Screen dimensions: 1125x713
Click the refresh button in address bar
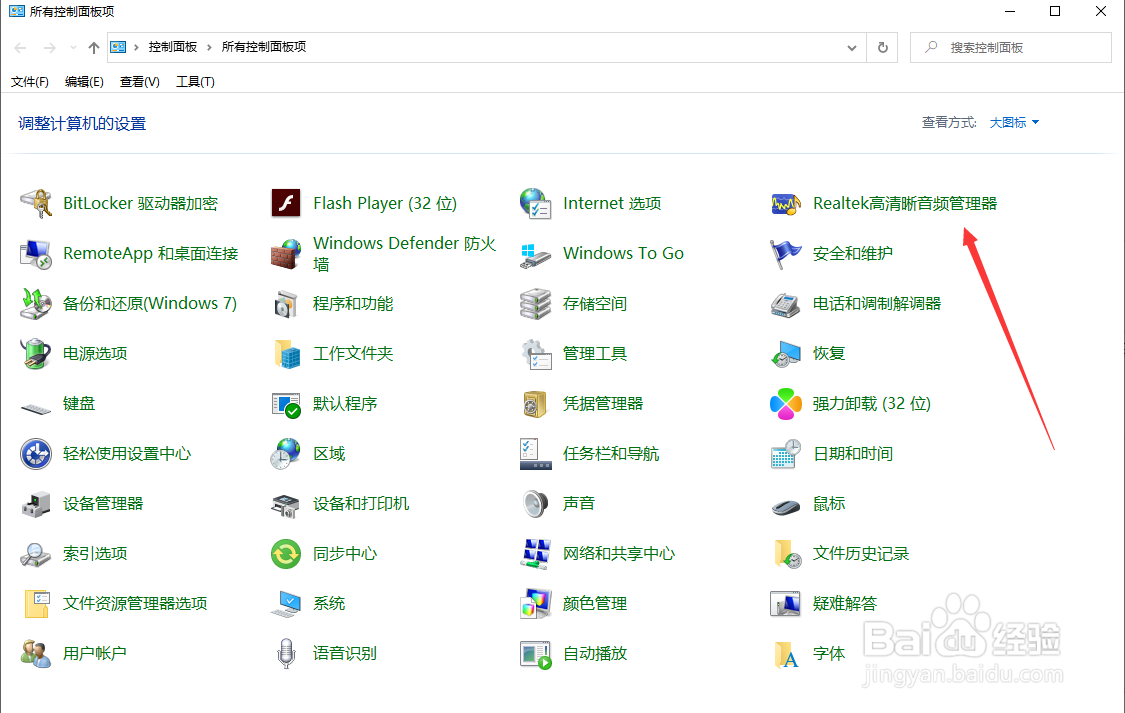(x=881, y=47)
